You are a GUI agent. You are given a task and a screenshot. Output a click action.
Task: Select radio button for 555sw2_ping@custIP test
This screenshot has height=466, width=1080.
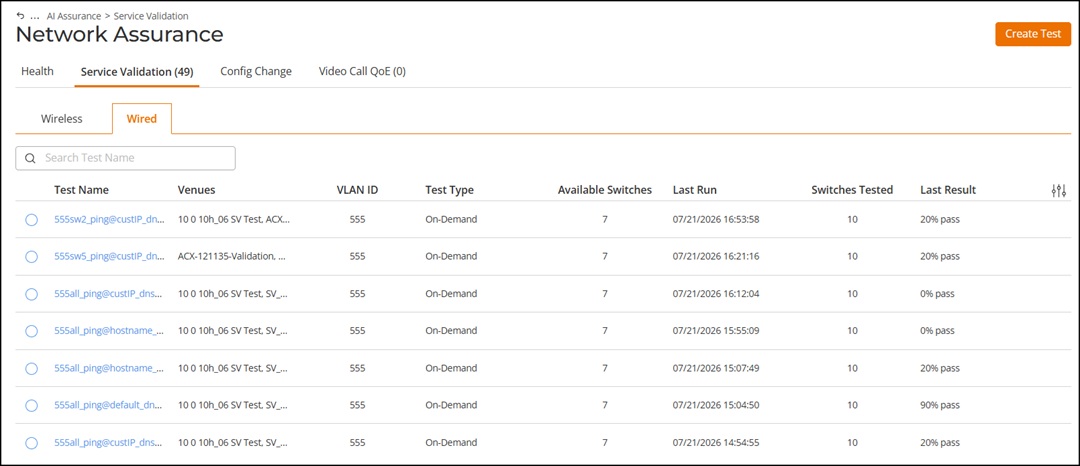tap(31, 220)
